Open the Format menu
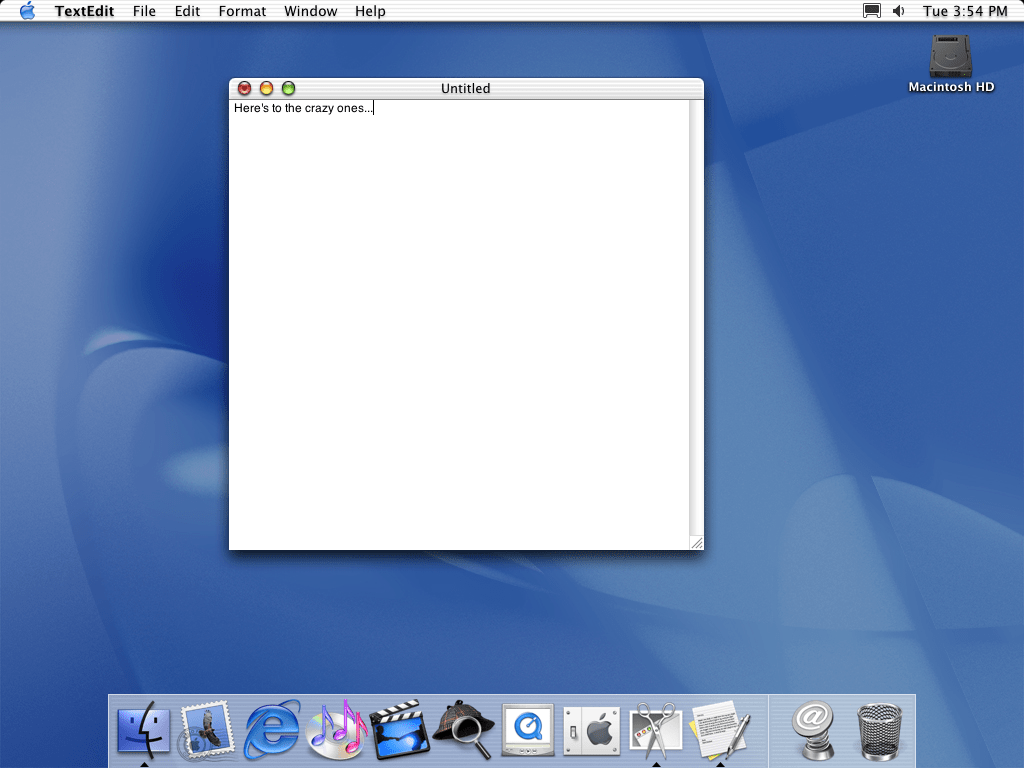Viewport: 1024px width, 768px height. coord(242,11)
